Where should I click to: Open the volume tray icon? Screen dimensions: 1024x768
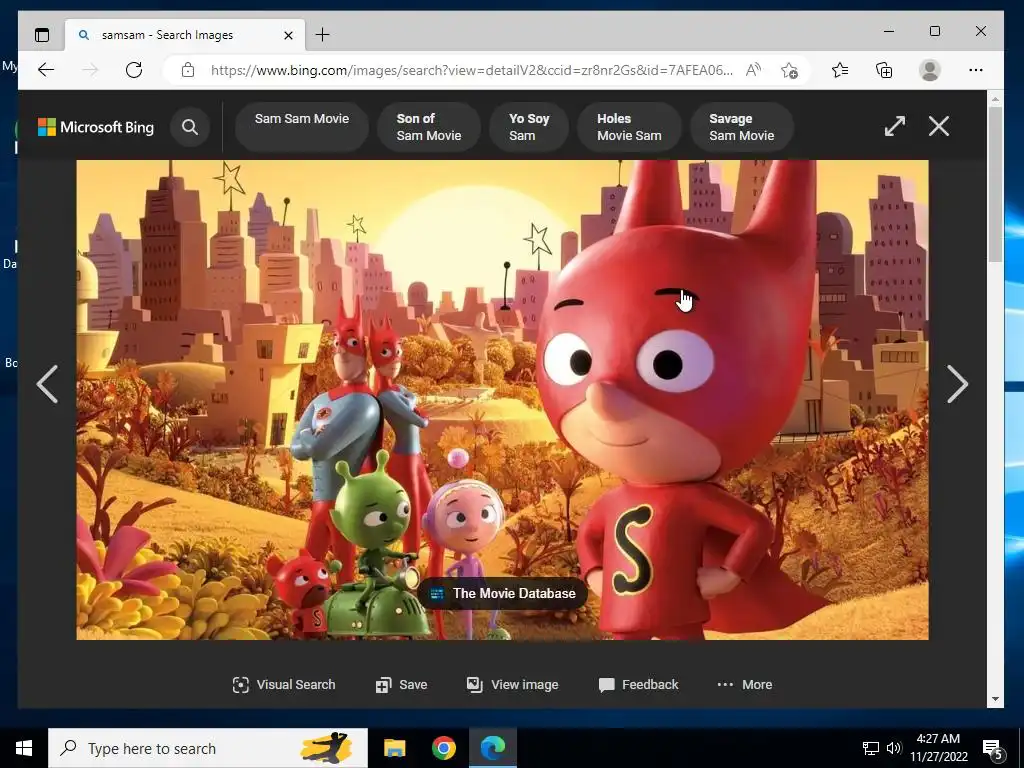tap(894, 748)
